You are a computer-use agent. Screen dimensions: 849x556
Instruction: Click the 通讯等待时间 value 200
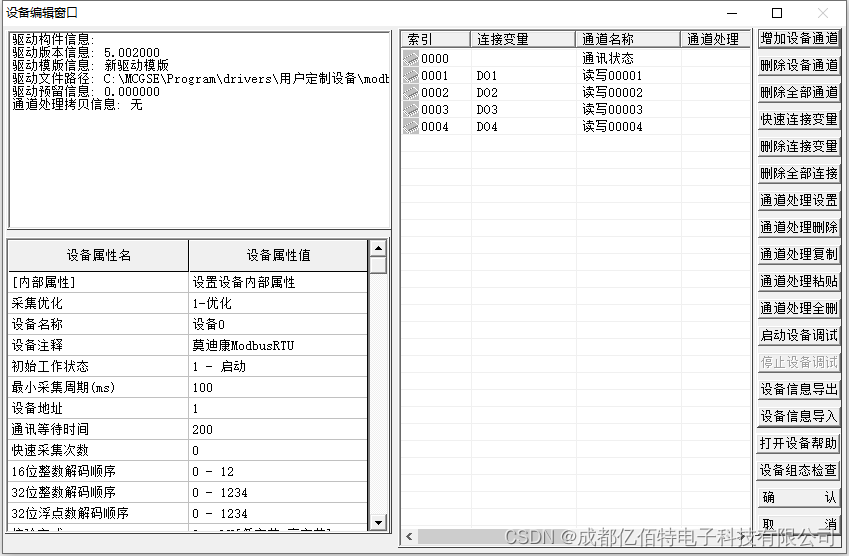tap(278, 429)
